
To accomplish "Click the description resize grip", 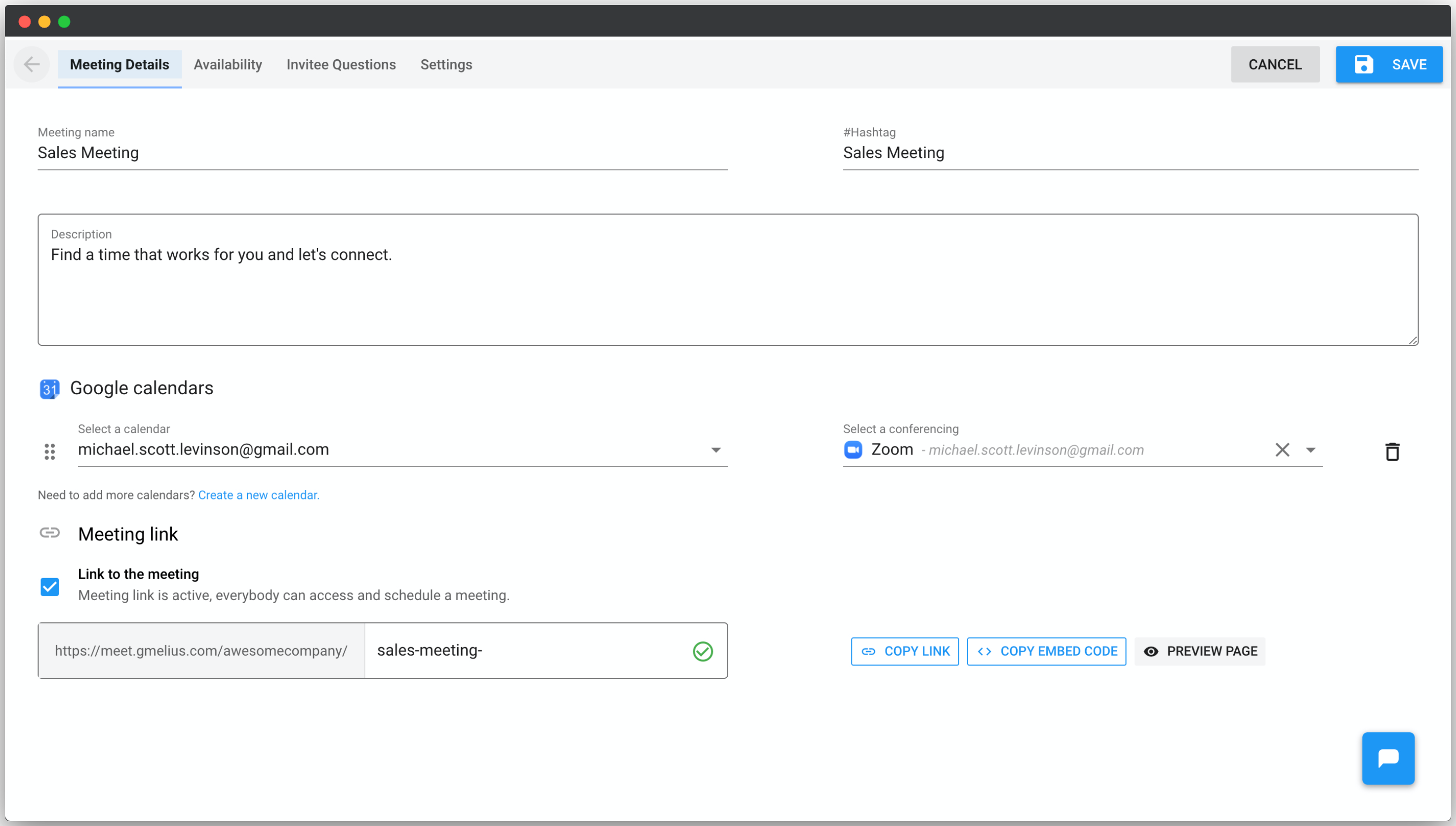I will click(x=1413, y=340).
